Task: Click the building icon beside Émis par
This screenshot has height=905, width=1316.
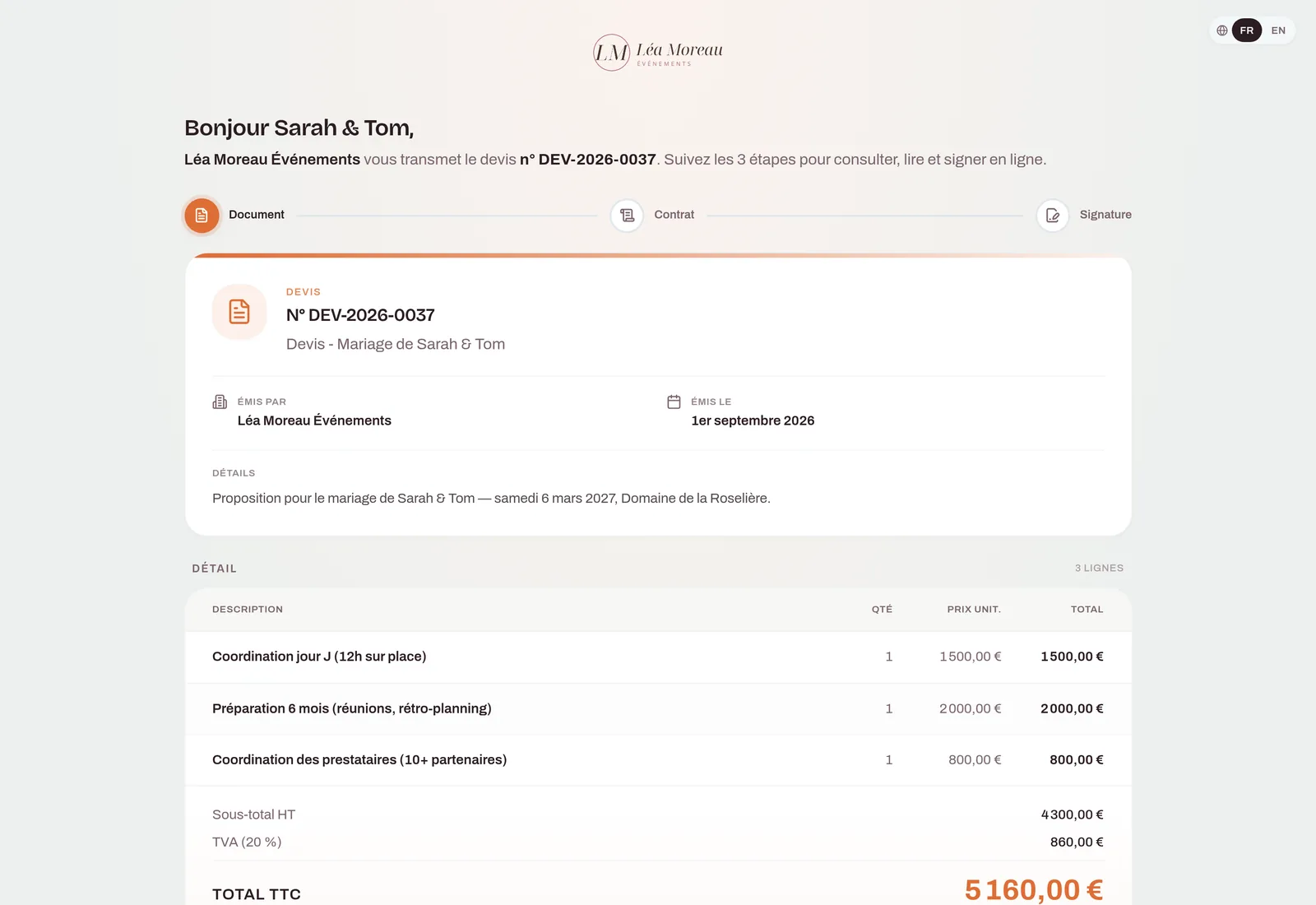Action: pyautogui.click(x=220, y=401)
